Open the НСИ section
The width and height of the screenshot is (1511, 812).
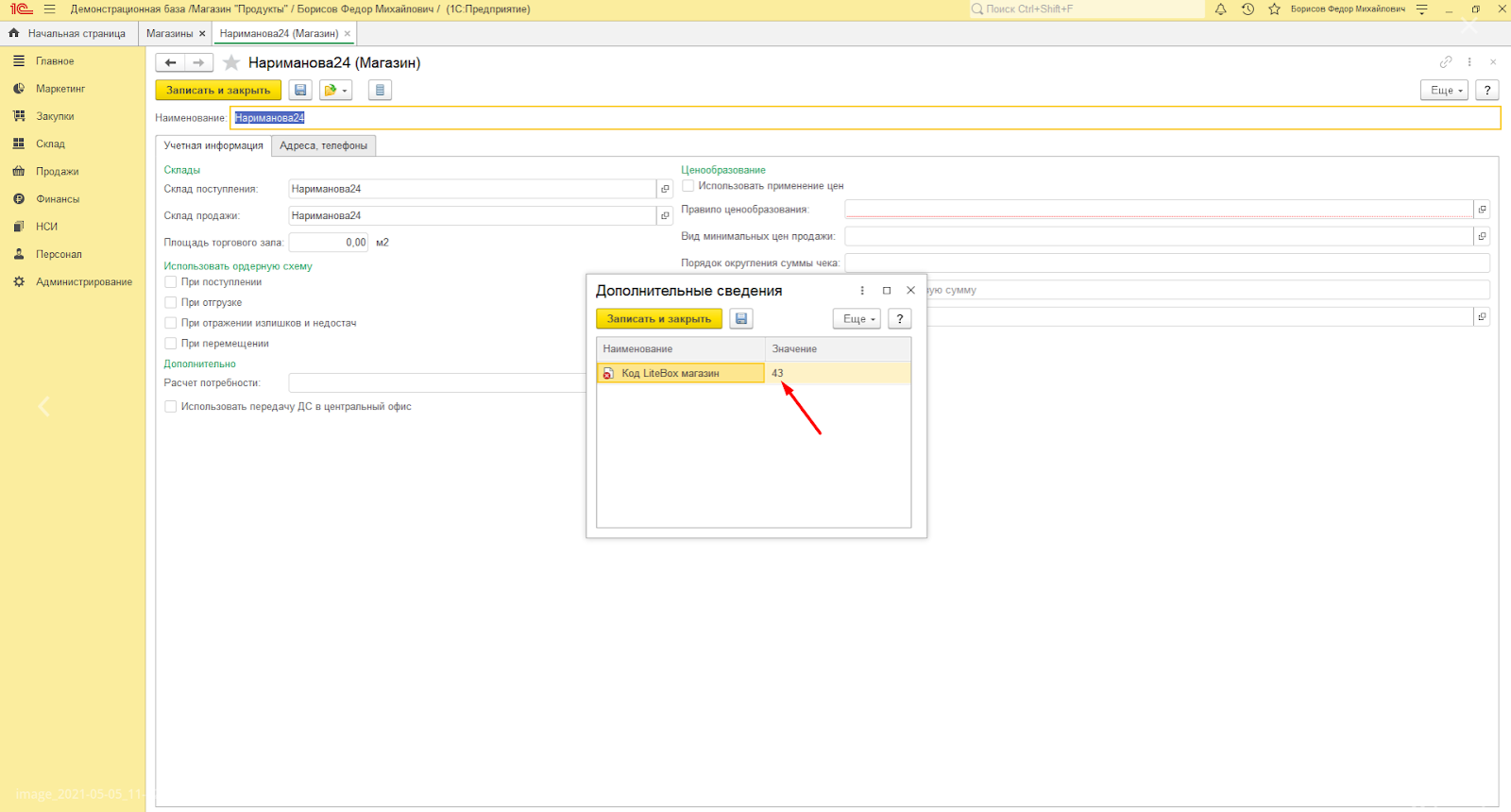47,227
